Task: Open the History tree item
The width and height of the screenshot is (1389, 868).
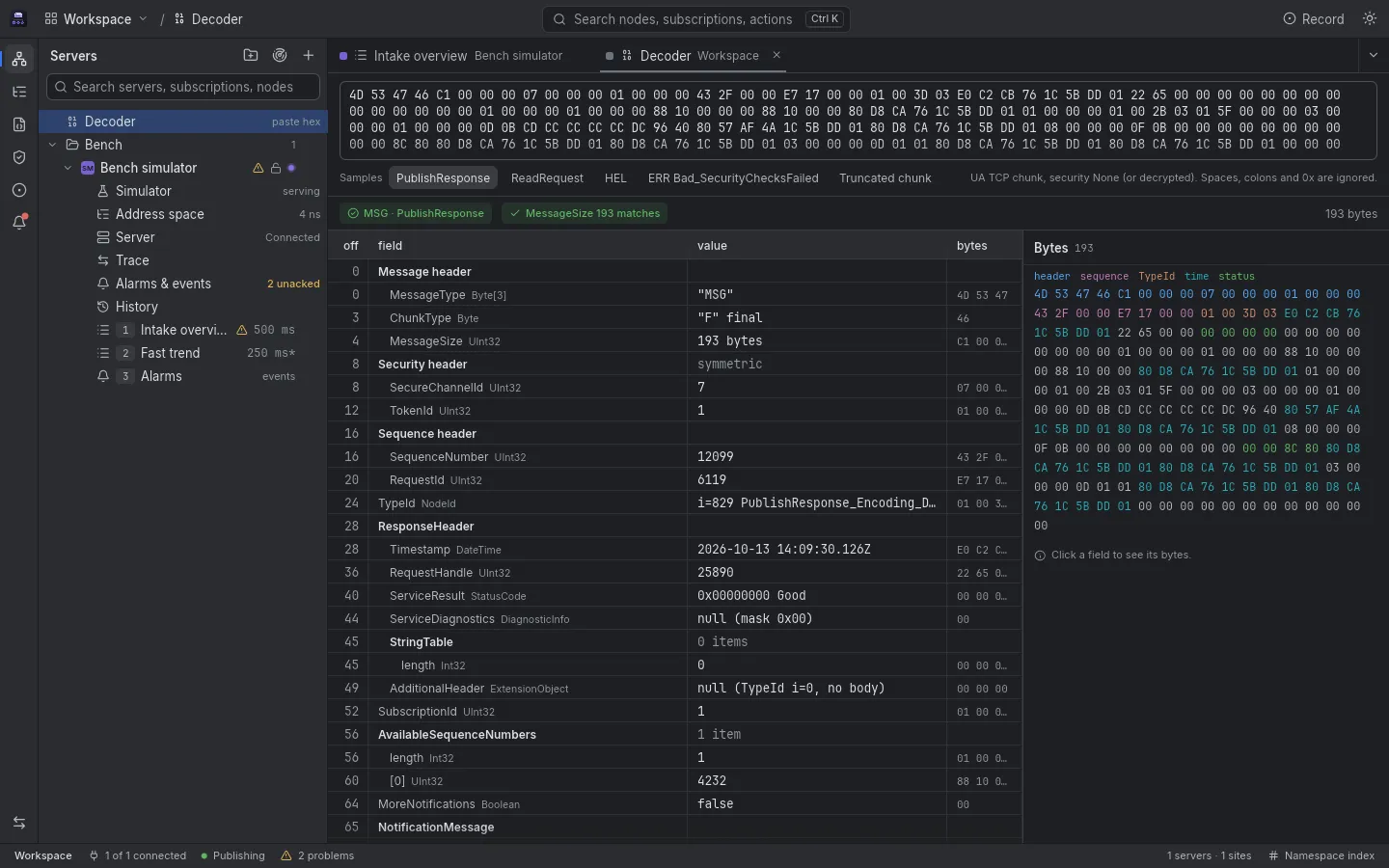Action: tap(183, 307)
